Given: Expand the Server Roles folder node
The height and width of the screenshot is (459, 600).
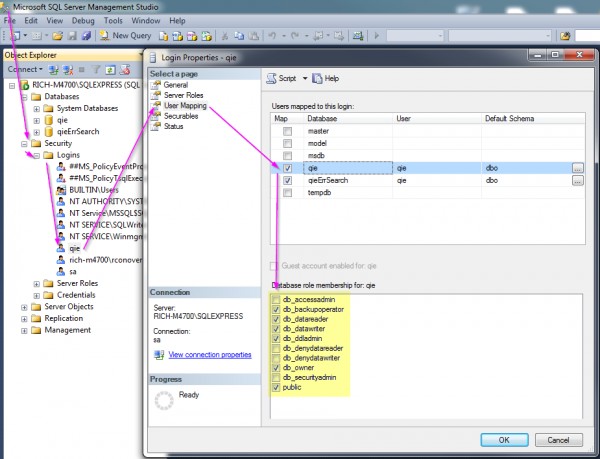Looking at the screenshot, I should (x=36, y=284).
